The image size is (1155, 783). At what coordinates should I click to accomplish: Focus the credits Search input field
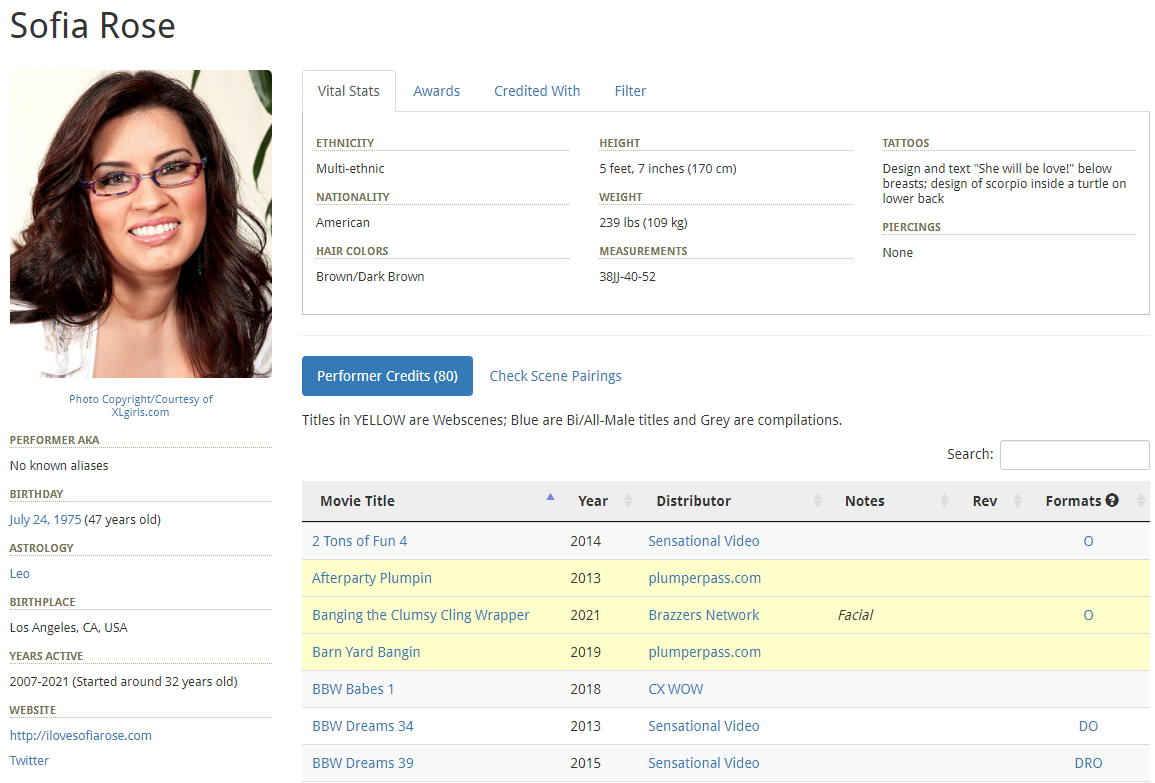[x=1075, y=454]
